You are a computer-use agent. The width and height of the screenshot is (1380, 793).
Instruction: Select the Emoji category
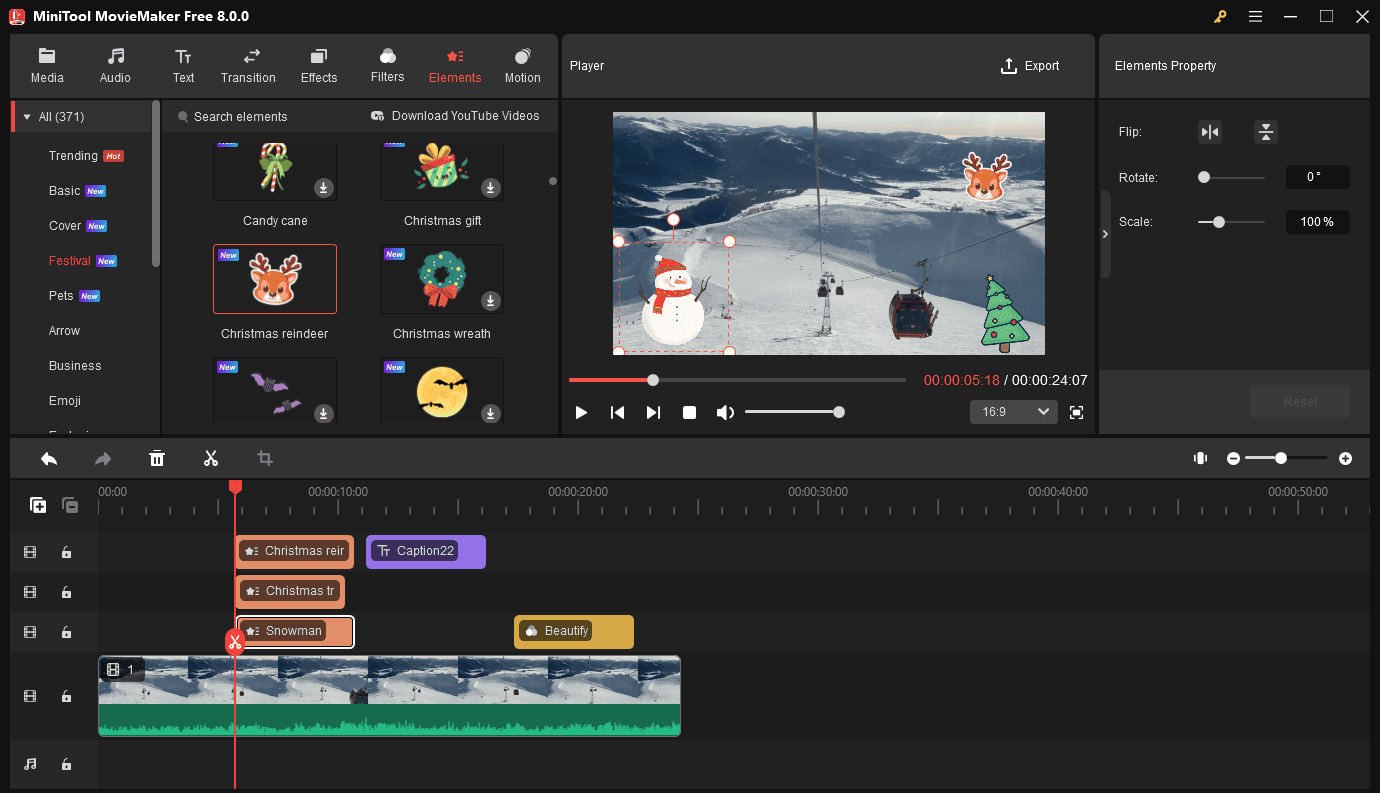65,401
